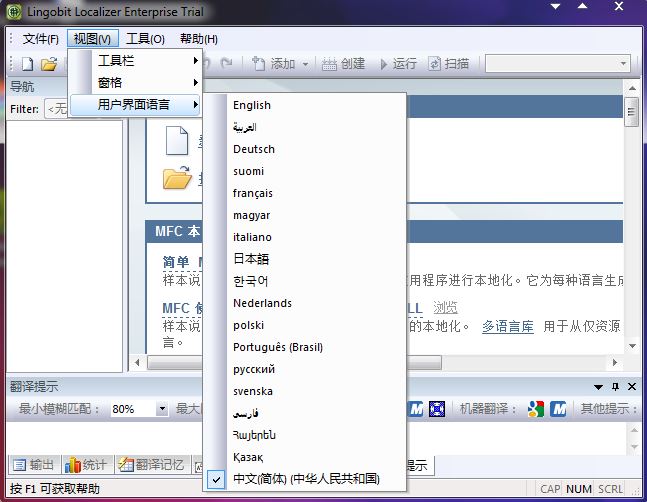Click the vertical scrollbar in main pane
This screenshot has height=502, width=647.
point(632,230)
